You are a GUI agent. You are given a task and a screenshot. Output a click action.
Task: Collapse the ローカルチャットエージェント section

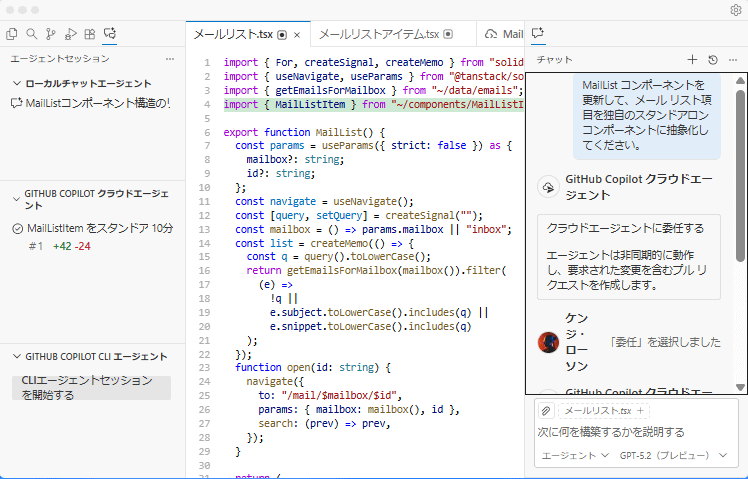pos(17,84)
